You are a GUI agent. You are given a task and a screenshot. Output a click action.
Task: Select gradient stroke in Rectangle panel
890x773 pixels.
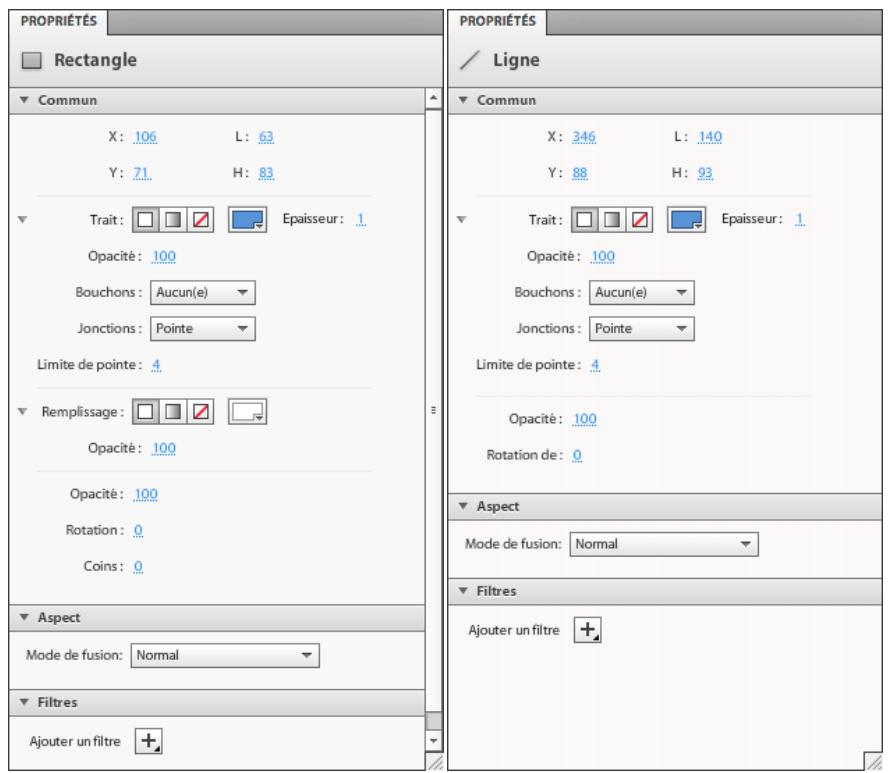click(173, 220)
